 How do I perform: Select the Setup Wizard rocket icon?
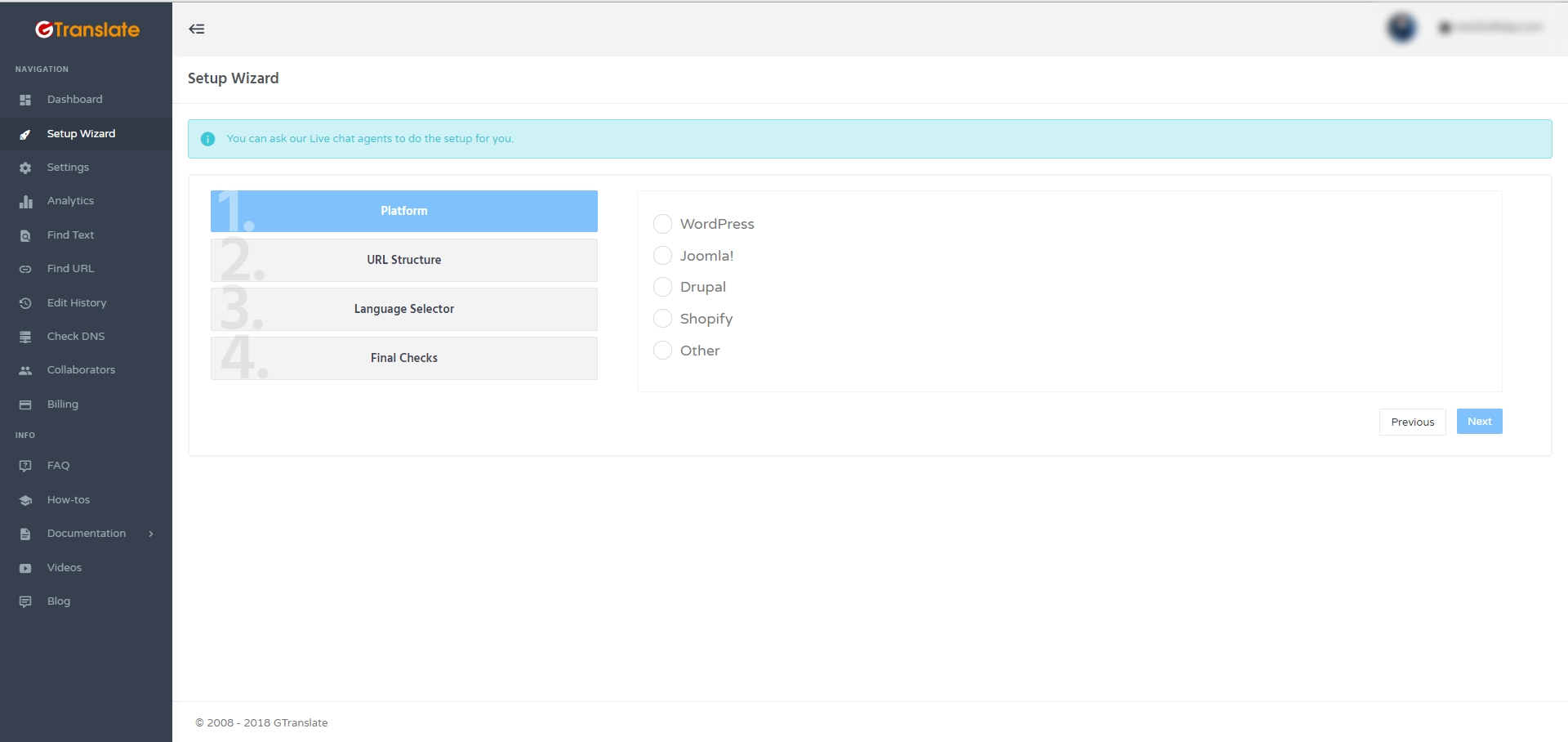[24, 133]
